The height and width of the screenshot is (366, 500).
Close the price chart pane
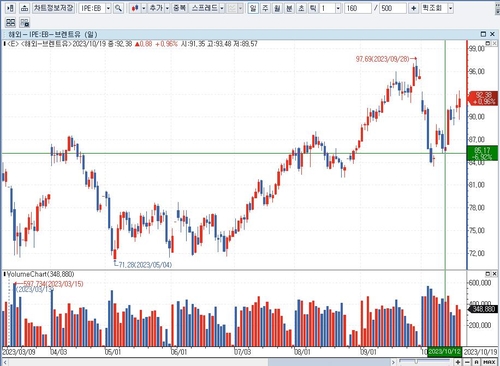point(494,43)
